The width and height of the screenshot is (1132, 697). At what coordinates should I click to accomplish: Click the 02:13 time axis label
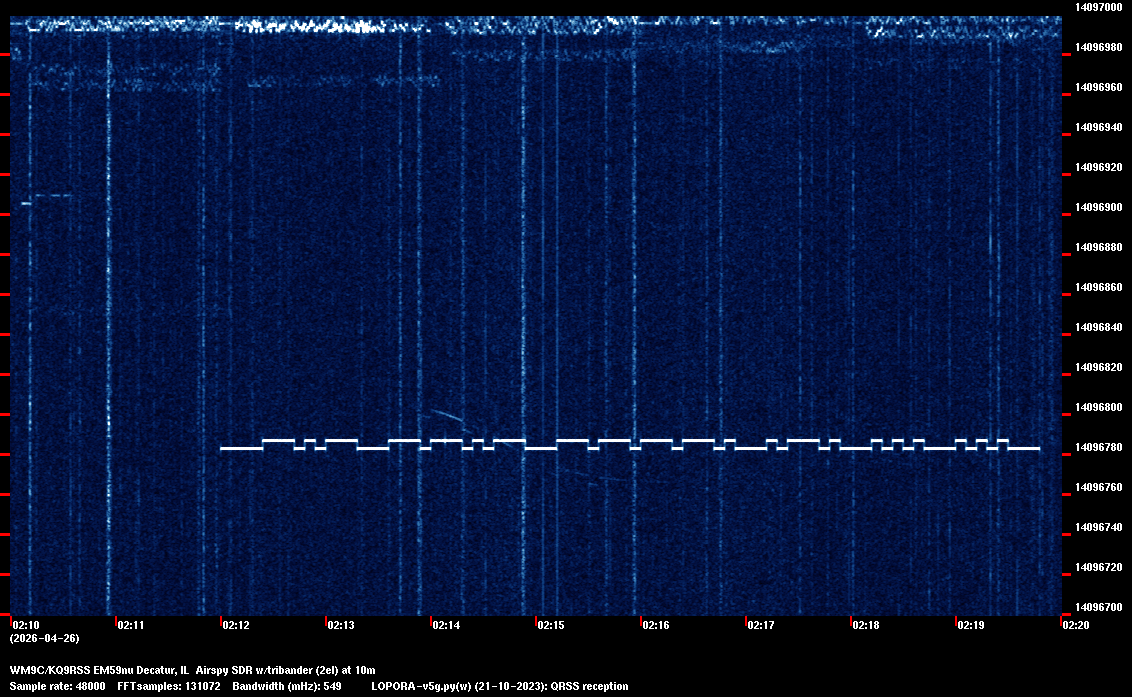[341, 625]
